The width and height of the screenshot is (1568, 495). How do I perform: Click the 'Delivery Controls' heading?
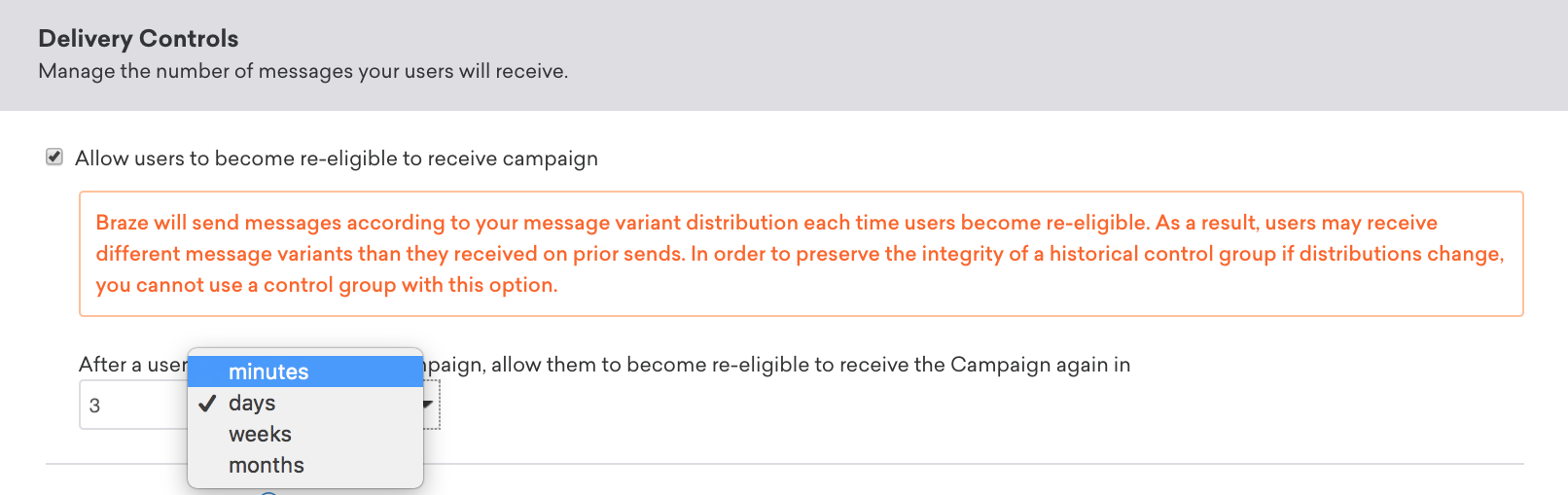[138, 39]
